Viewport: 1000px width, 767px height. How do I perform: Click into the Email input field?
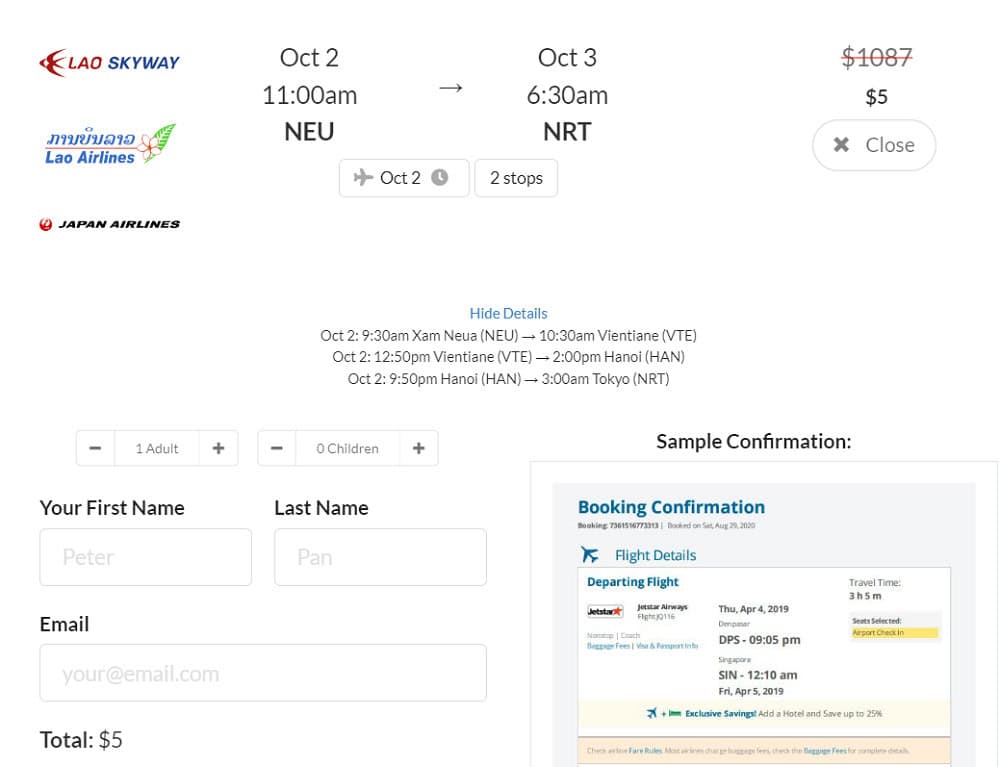coord(263,673)
